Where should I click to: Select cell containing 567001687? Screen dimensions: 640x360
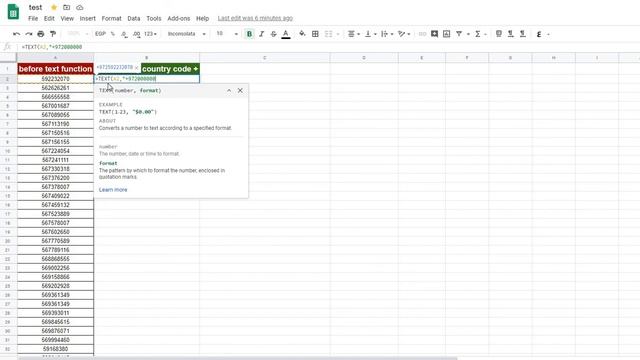tap(56, 106)
